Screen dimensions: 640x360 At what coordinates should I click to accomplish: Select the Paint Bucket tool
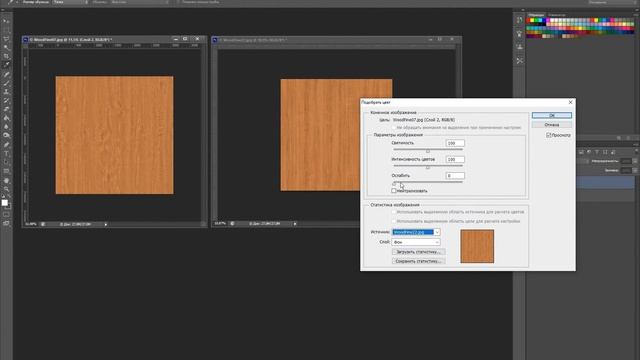[x=6, y=118]
